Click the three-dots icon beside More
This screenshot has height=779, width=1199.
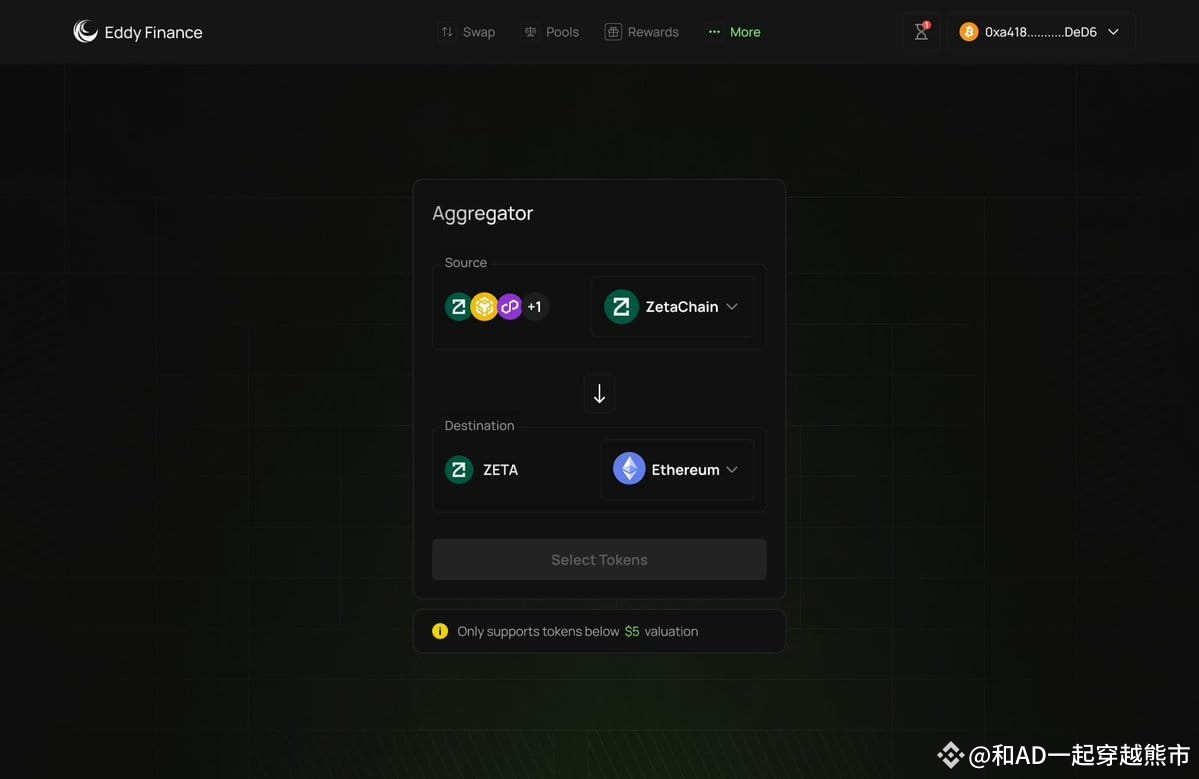[714, 32]
